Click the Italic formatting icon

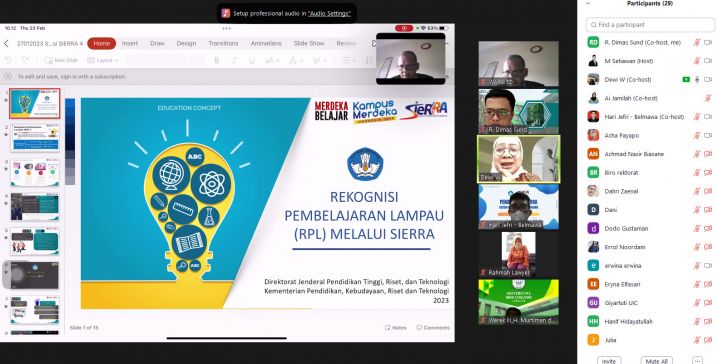pyautogui.click(x=234, y=60)
